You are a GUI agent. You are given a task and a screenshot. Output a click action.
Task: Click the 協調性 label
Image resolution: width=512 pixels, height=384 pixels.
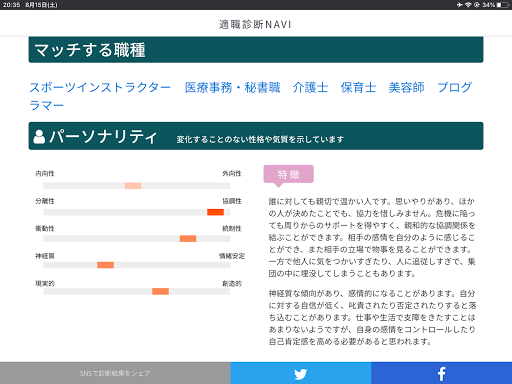tap(232, 201)
